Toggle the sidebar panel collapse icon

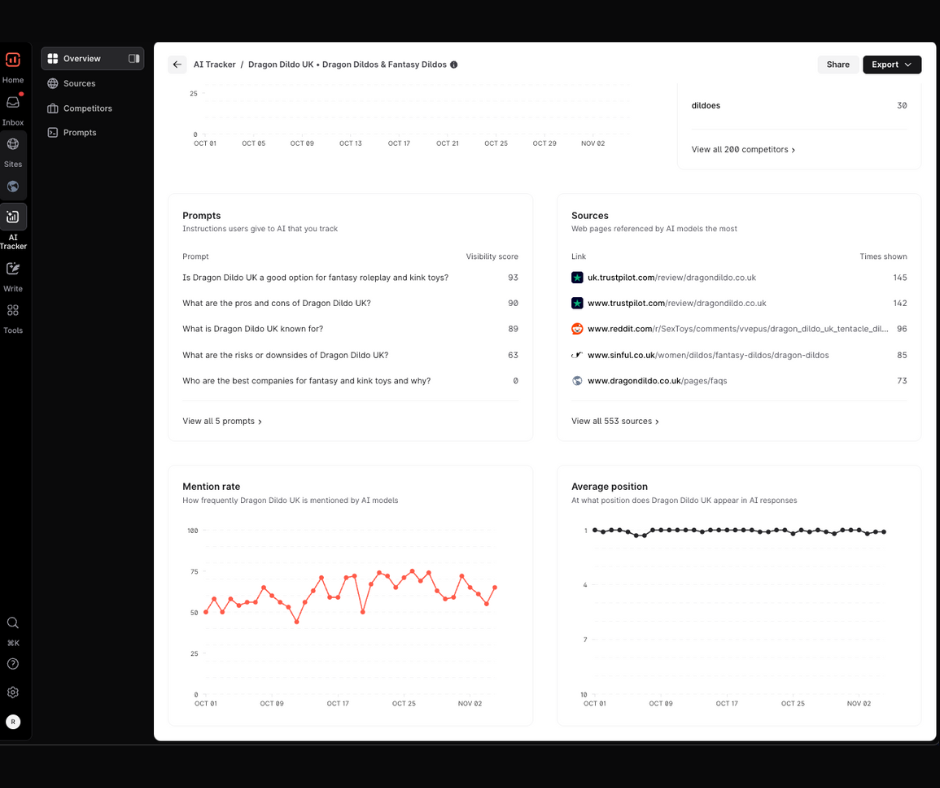tap(134, 59)
